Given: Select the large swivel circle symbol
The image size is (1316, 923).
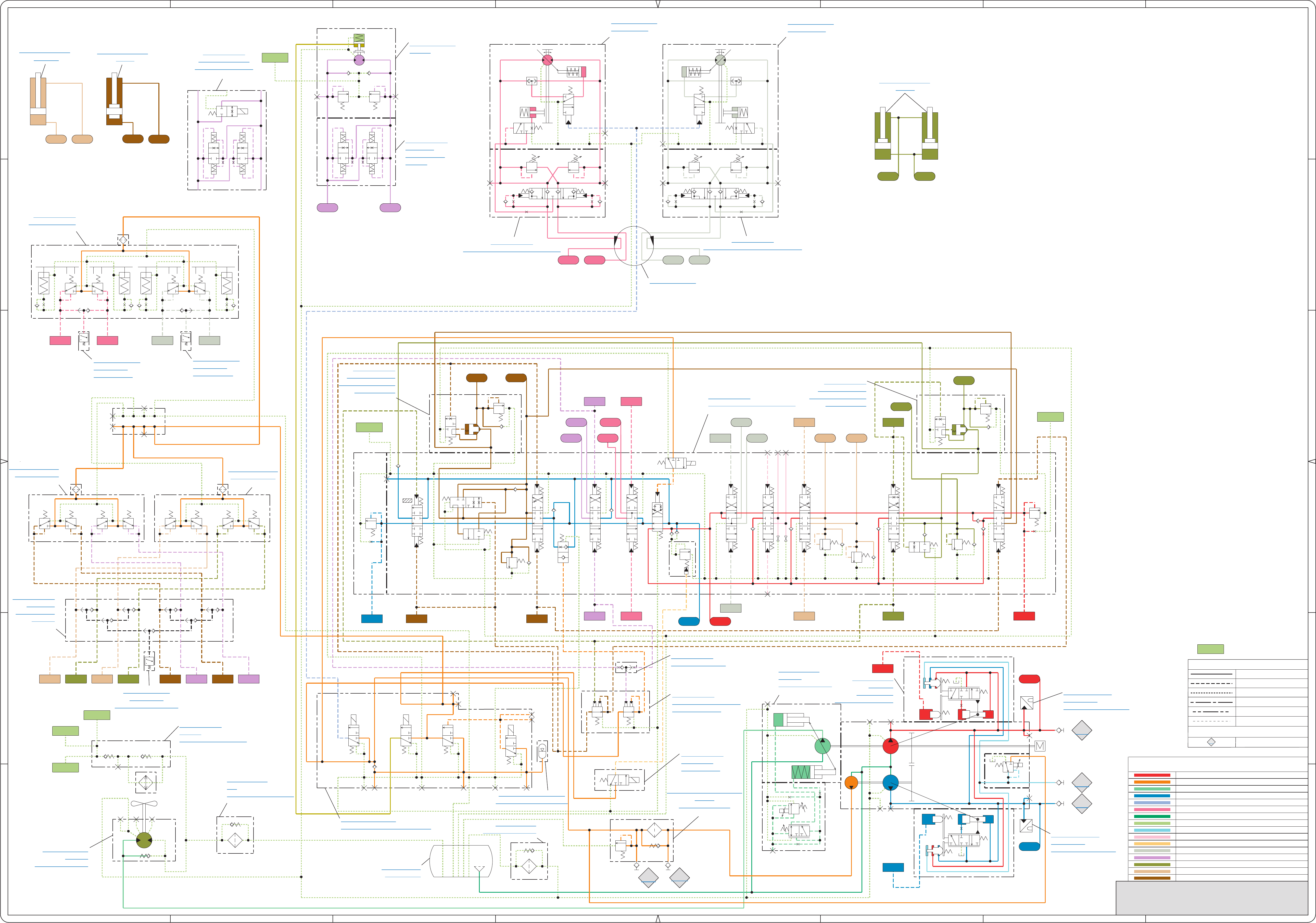Looking at the screenshot, I should [634, 245].
